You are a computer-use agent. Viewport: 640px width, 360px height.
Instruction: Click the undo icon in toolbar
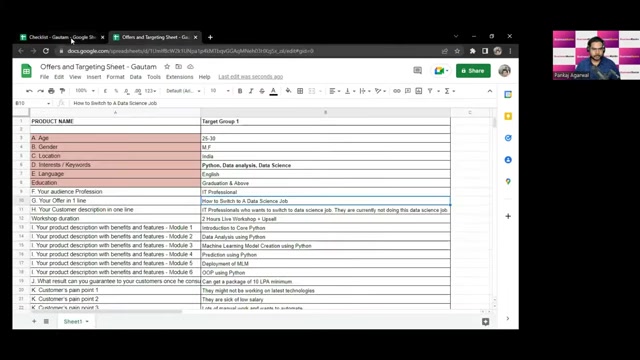click(x=29, y=91)
